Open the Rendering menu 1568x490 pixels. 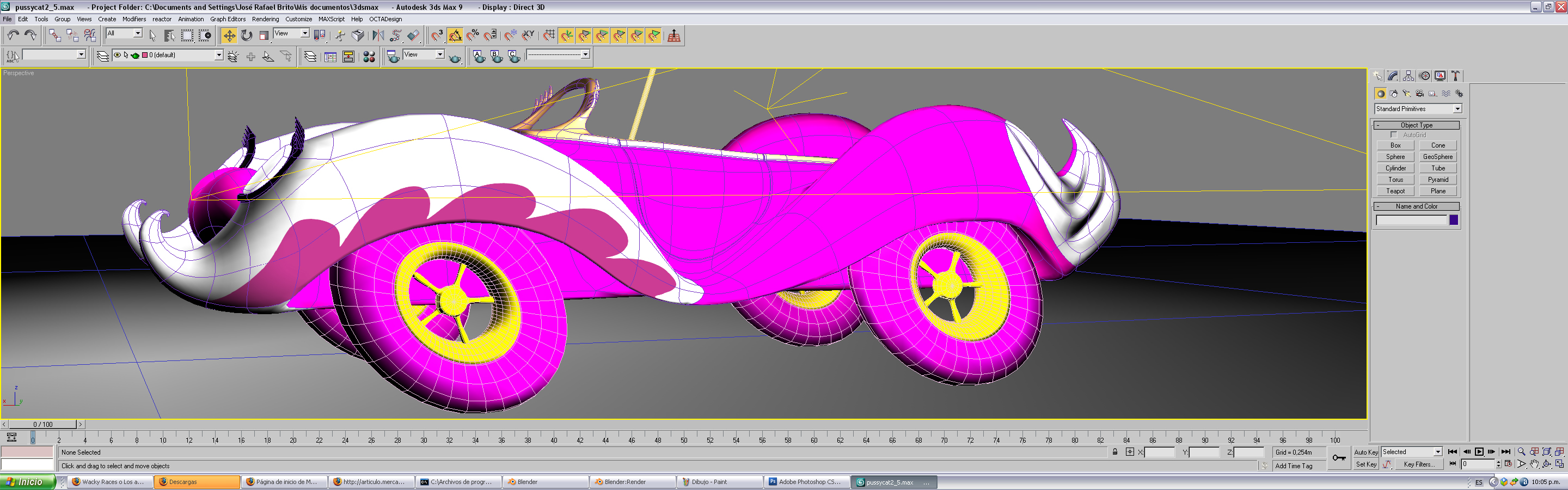pos(265,19)
